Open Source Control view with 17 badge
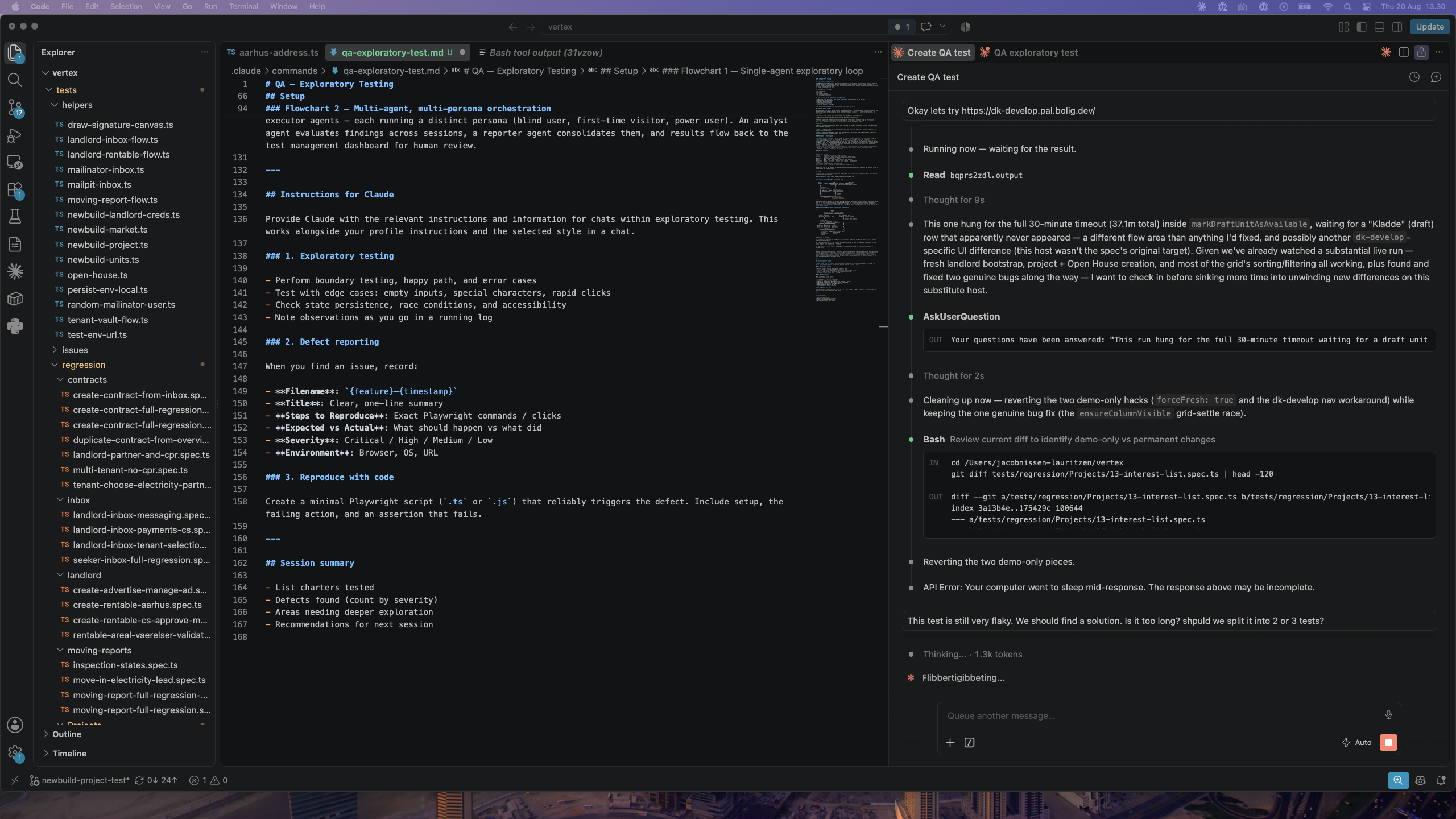This screenshot has width=1456, height=819. click(x=15, y=107)
